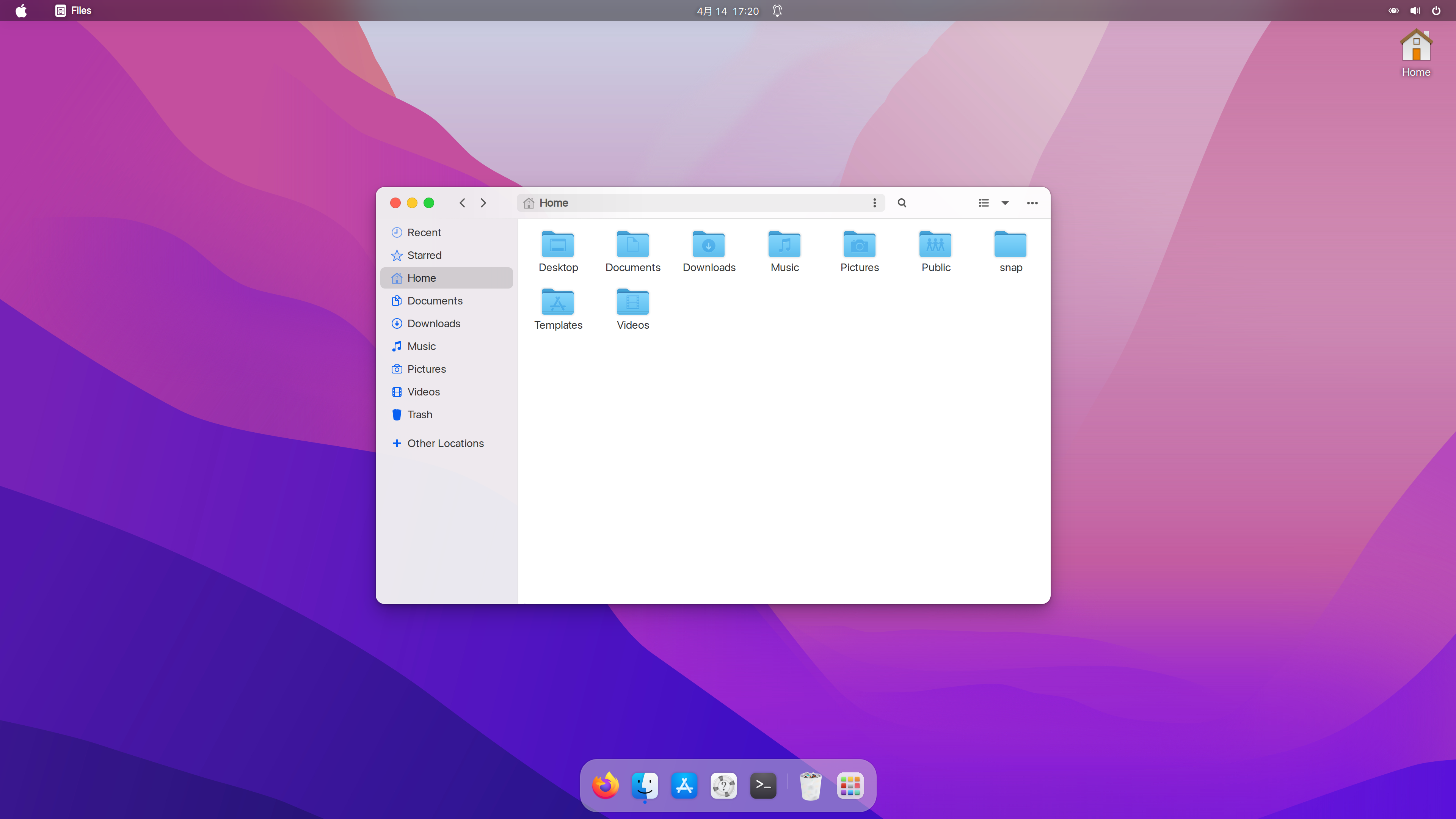The height and width of the screenshot is (819, 1456).
Task: Open Trash in the sidebar
Action: (419, 414)
